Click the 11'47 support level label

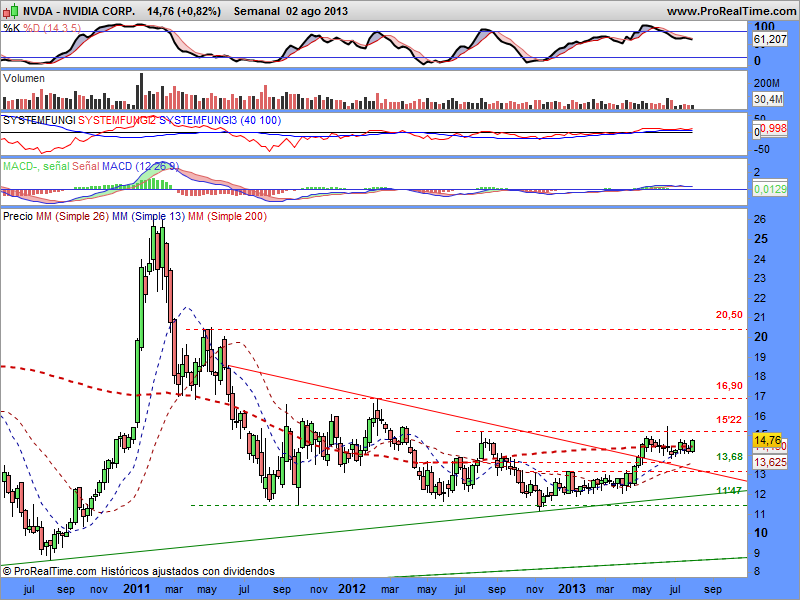[x=729, y=491]
